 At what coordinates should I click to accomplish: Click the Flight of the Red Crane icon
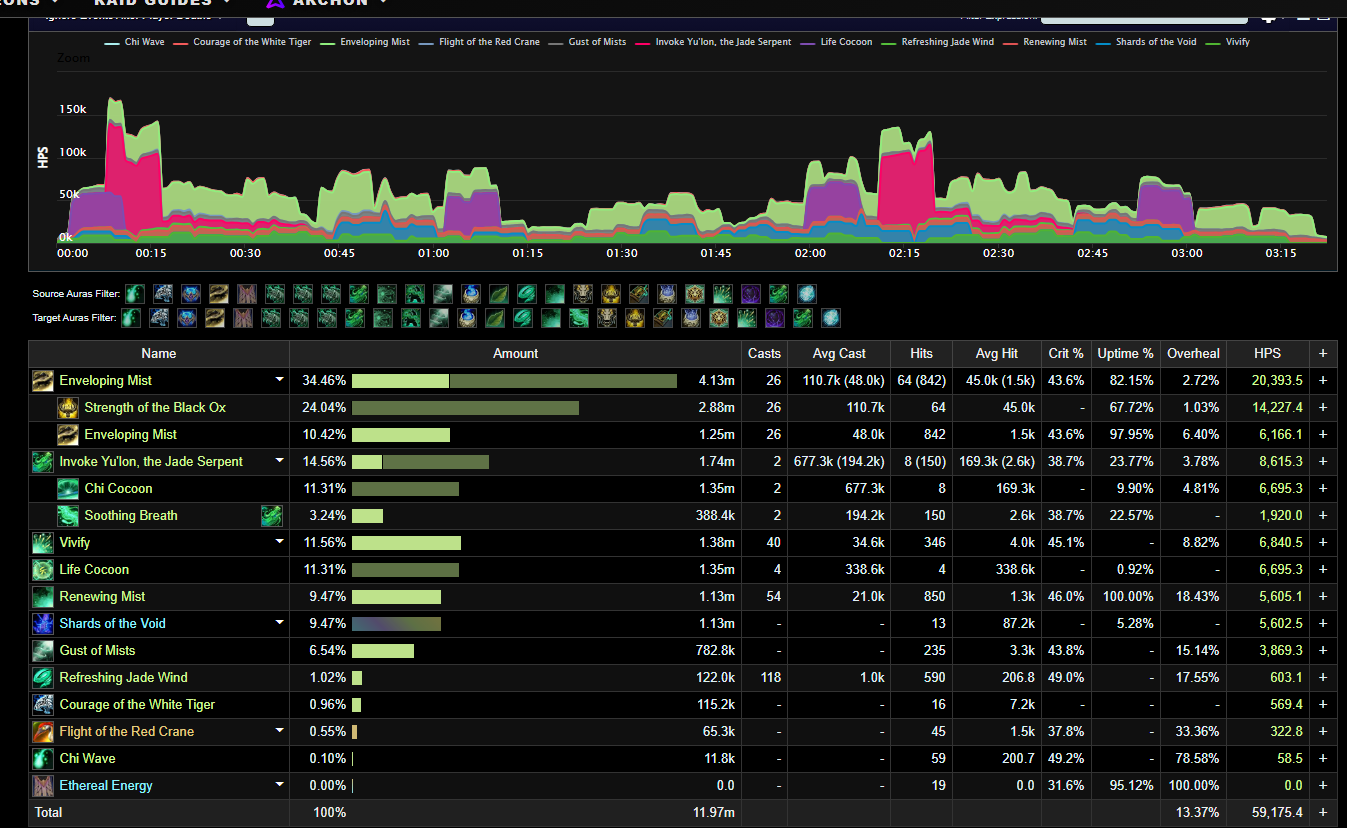click(43, 731)
